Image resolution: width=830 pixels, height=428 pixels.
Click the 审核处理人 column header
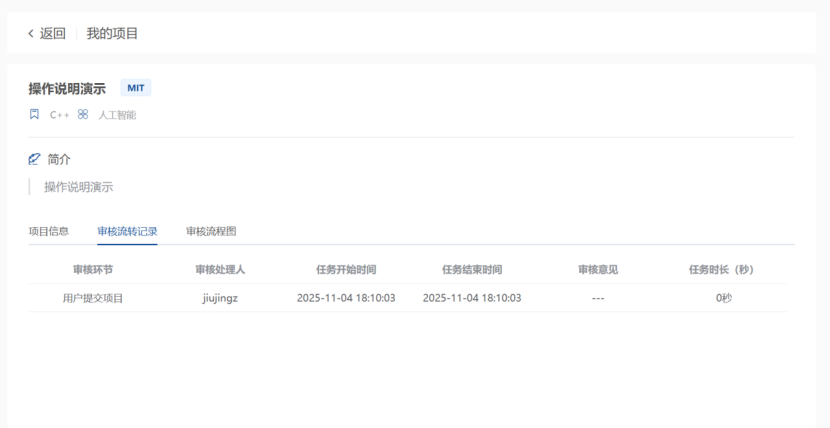[220, 270]
